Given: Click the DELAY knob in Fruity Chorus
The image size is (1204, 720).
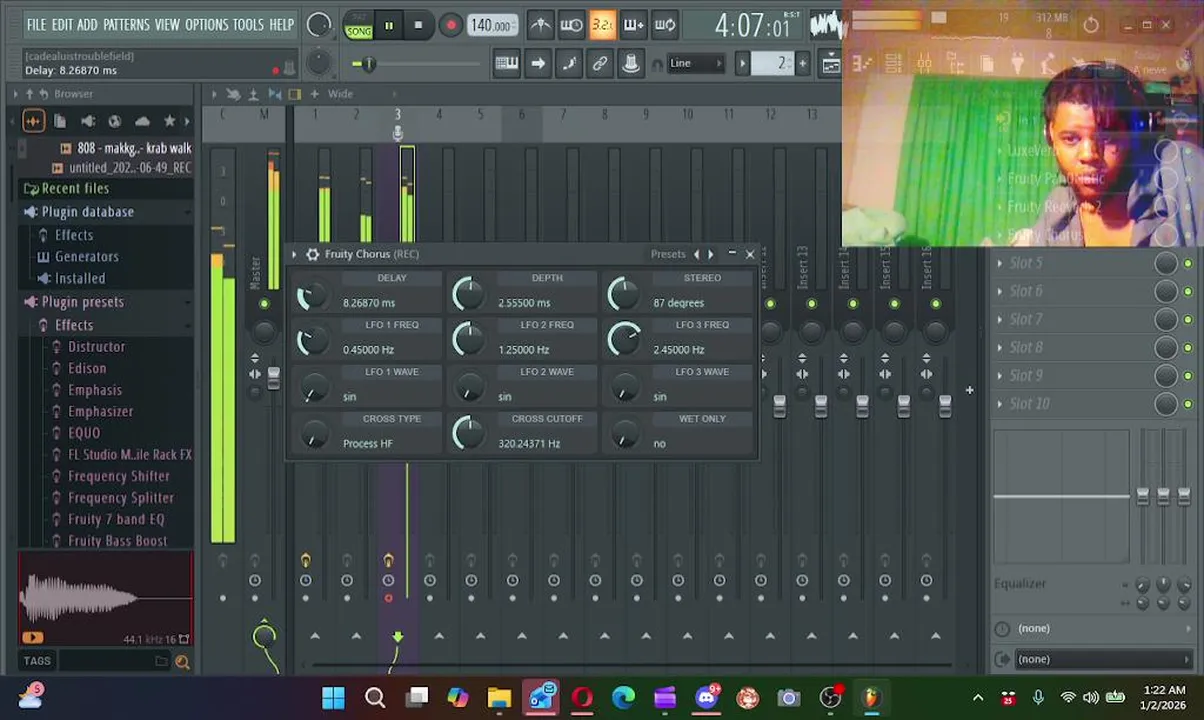Looking at the screenshot, I should click(312, 294).
